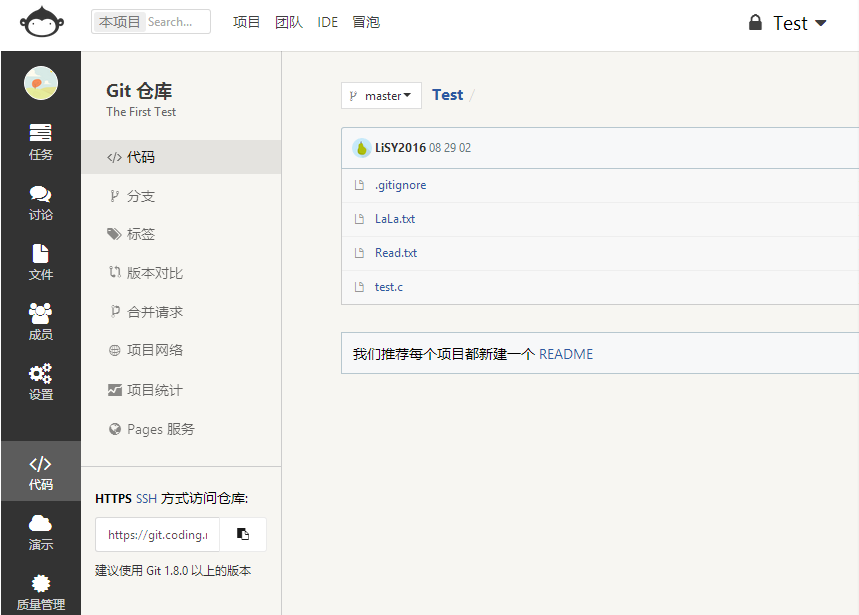Copy repository URL with clipboard icon
Screen dimensions: 859x615
[x=243, y=534]
